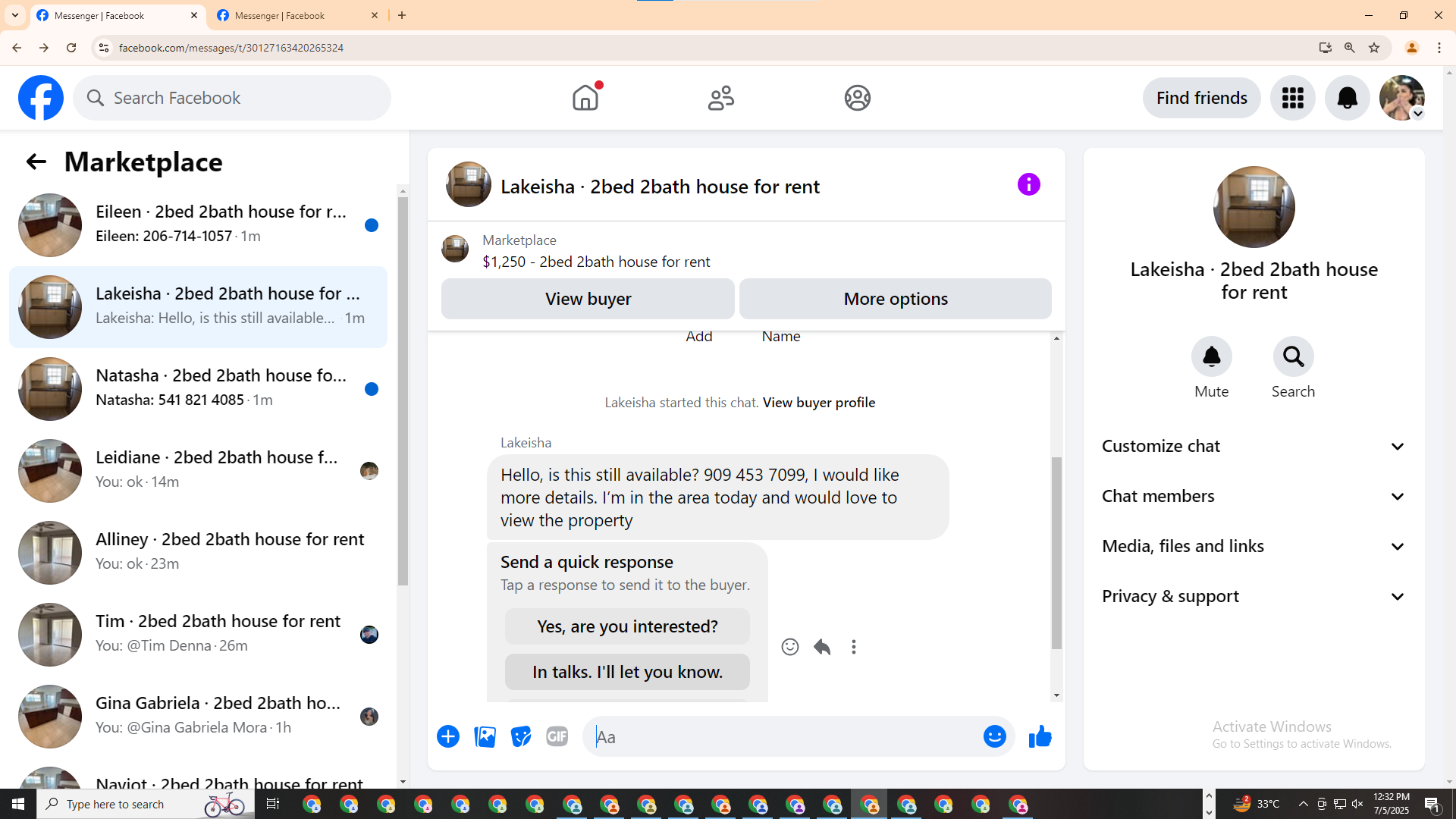Viewport: 1456px width, 819px height.
Task: Click the chat messages vertical scrollbar
Action: pos(1056,554)
